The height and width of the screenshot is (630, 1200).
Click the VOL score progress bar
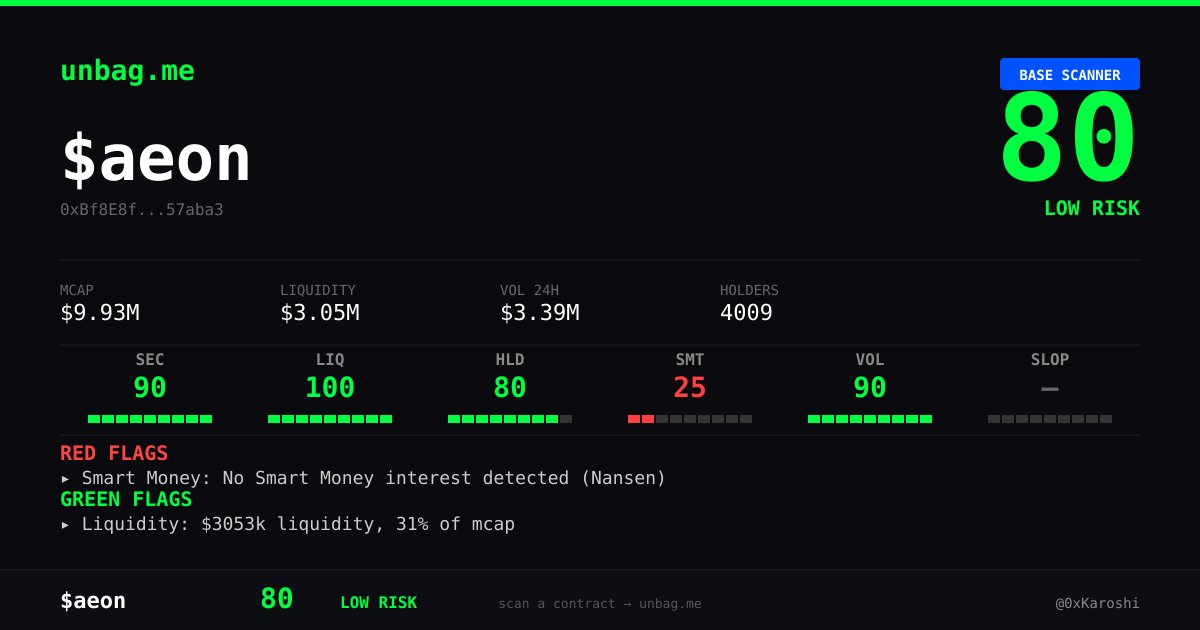coord(870,419)
